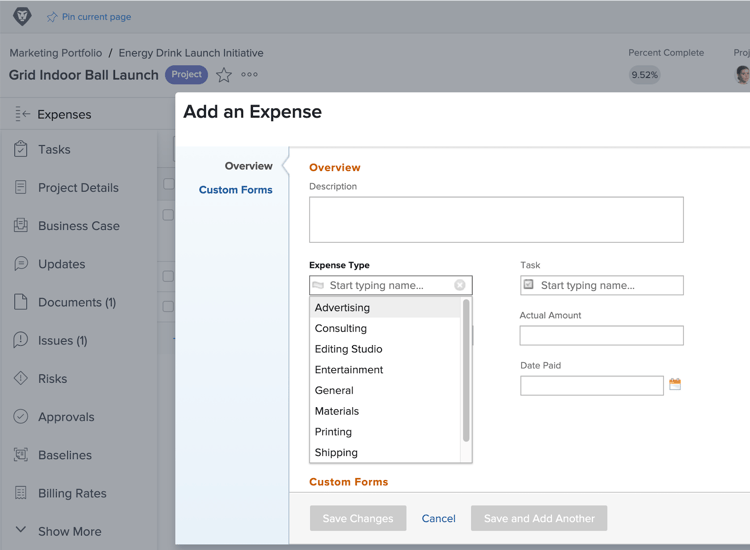Open Project Details in sidebar
Viewport: 750px width, 550px height.
[78, 187]
